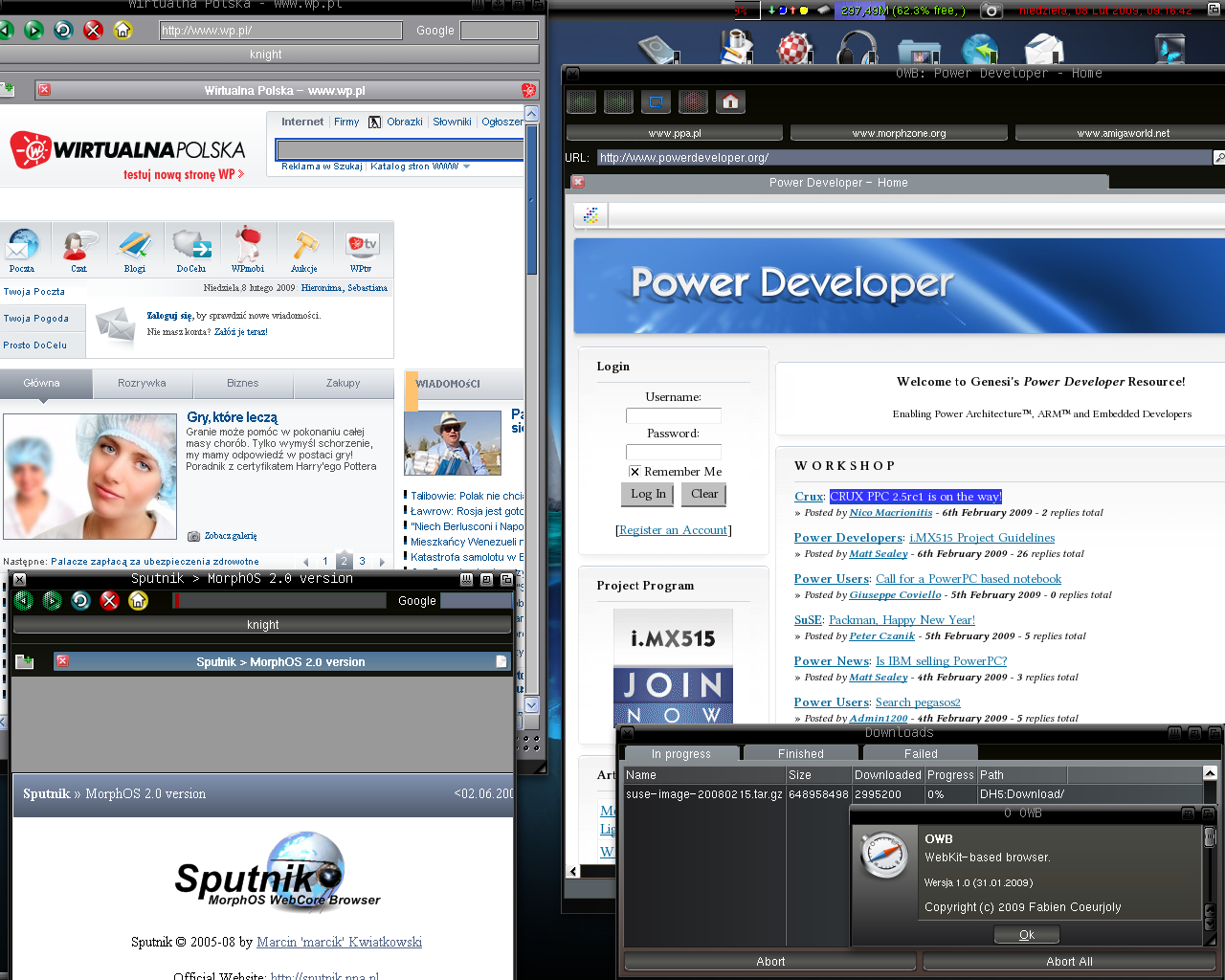The height and width of the screenshot is (980, 1225).
Task: Open the headphones dock icon
Action: [x=857, y=48]
